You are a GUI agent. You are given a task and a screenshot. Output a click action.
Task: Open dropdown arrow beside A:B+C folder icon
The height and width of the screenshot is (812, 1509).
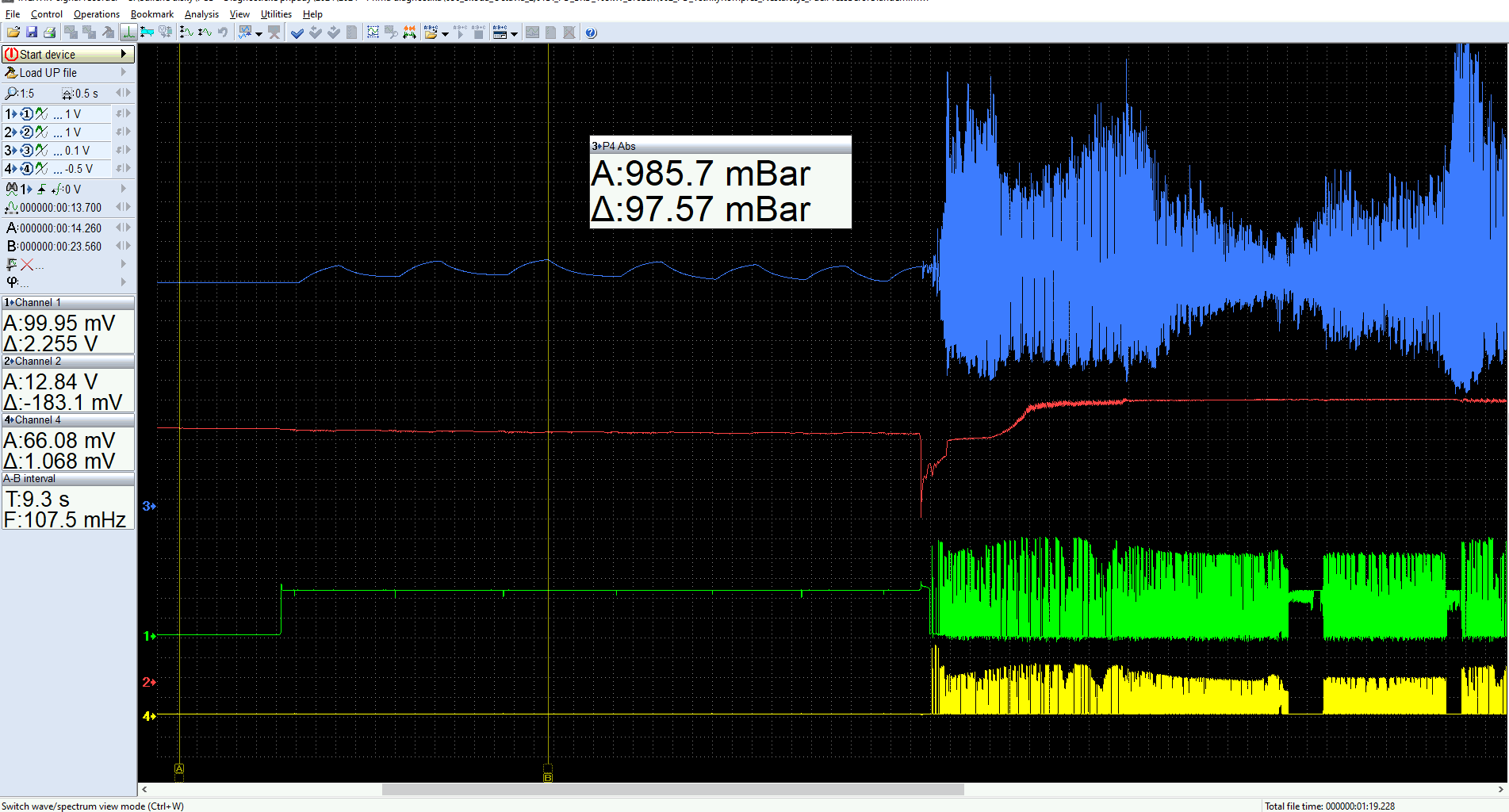tap(445, 33)
